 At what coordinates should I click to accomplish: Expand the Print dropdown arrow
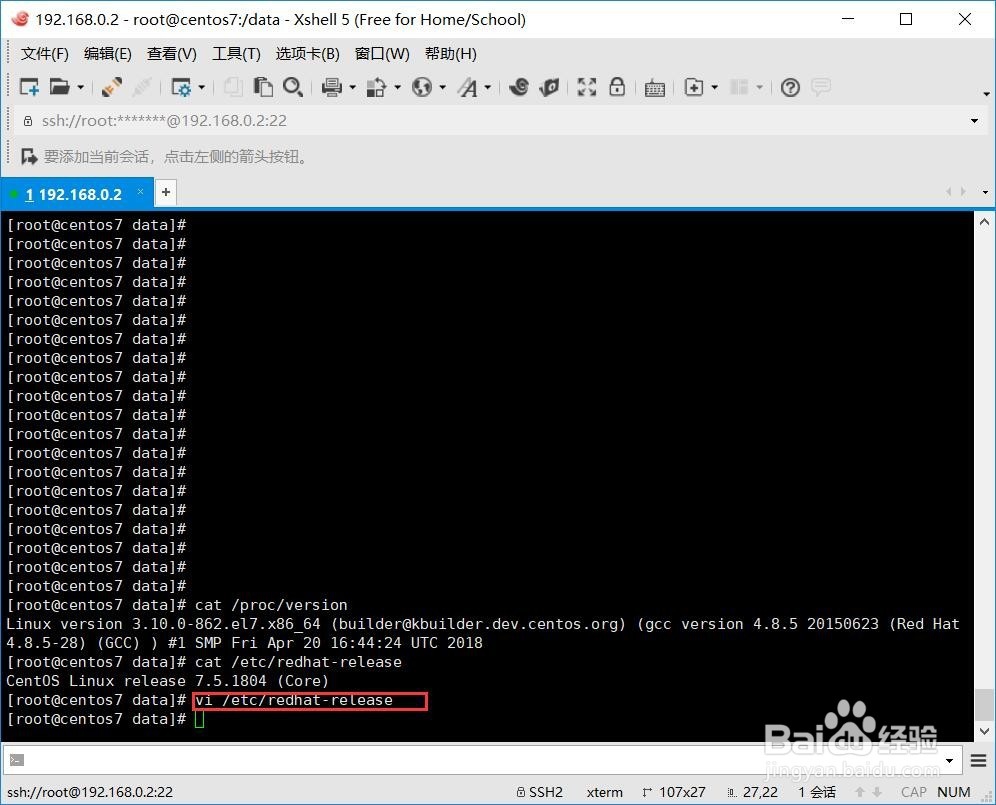pyautogui.click(x=353, y=87)
